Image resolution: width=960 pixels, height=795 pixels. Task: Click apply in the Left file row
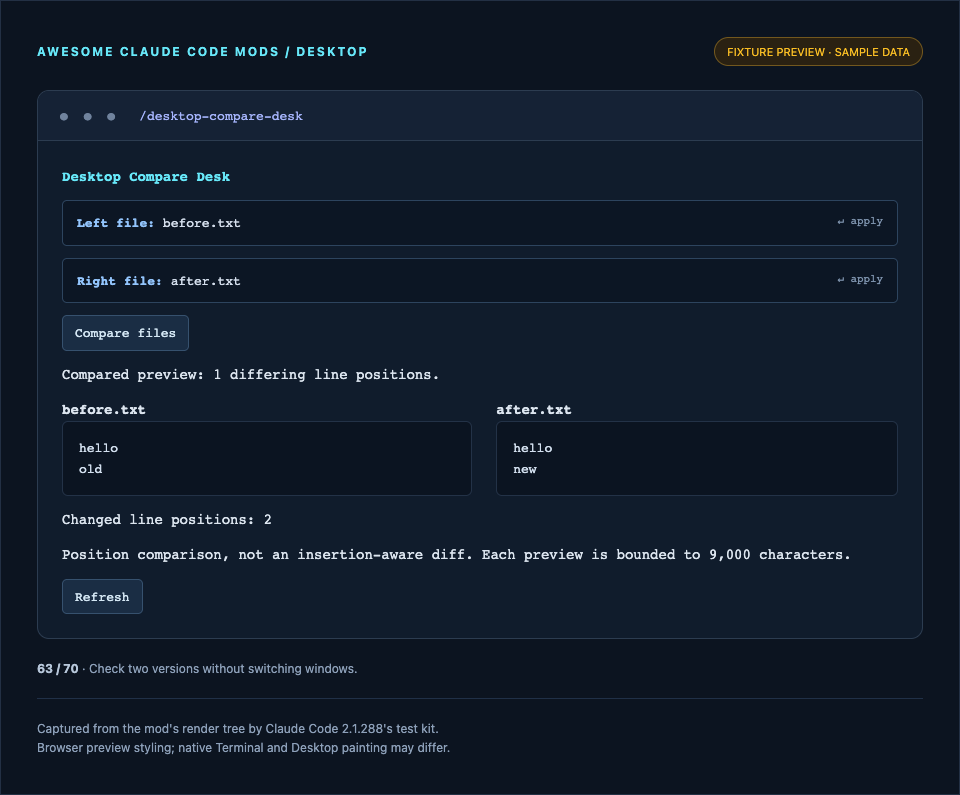[860, 221]
